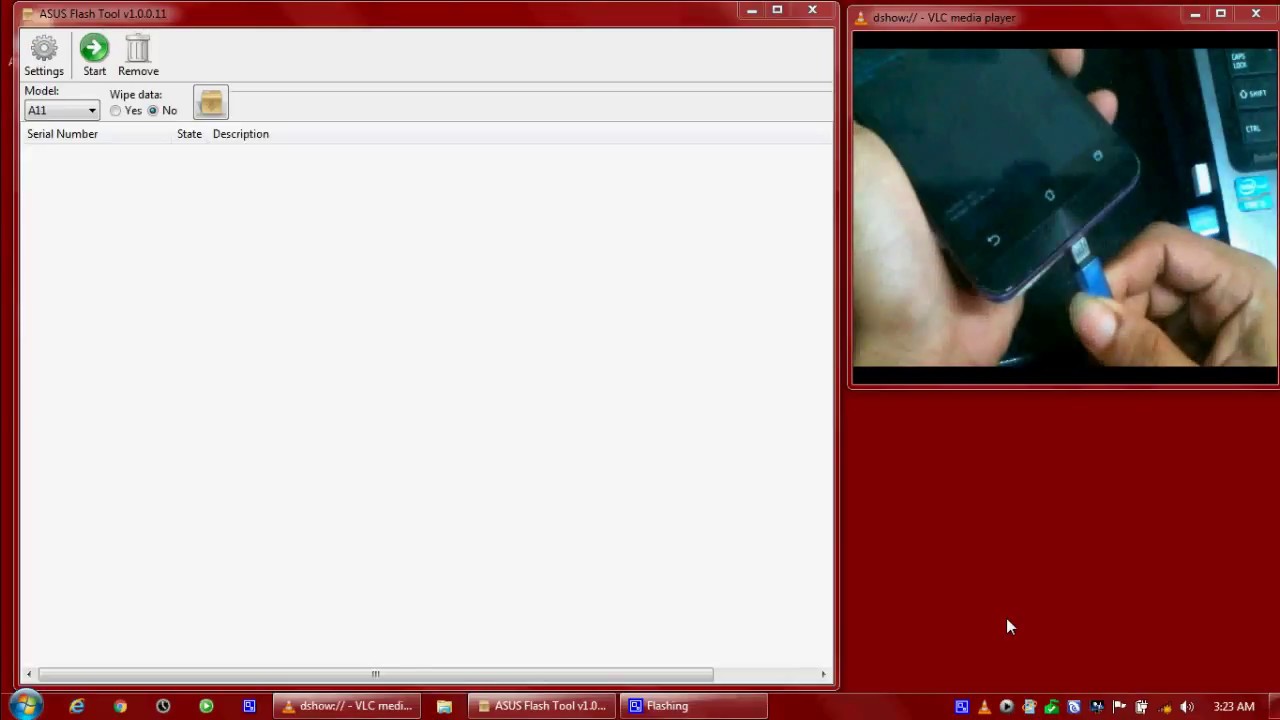Click the network signal tray icon
Image resolution: width=1280 pixels, height=720 pixels.
1164,707
